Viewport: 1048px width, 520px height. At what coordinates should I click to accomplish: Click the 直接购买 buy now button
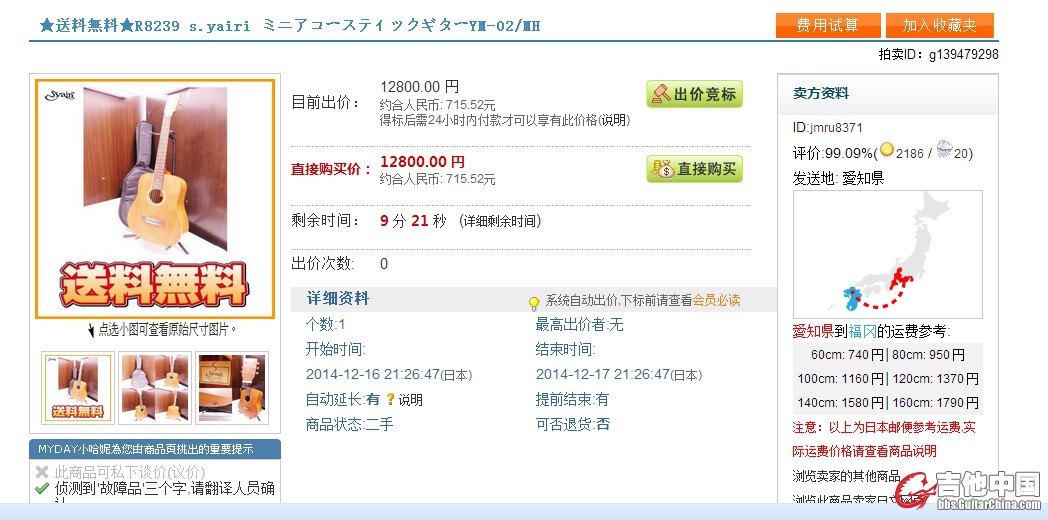[694, 169]
